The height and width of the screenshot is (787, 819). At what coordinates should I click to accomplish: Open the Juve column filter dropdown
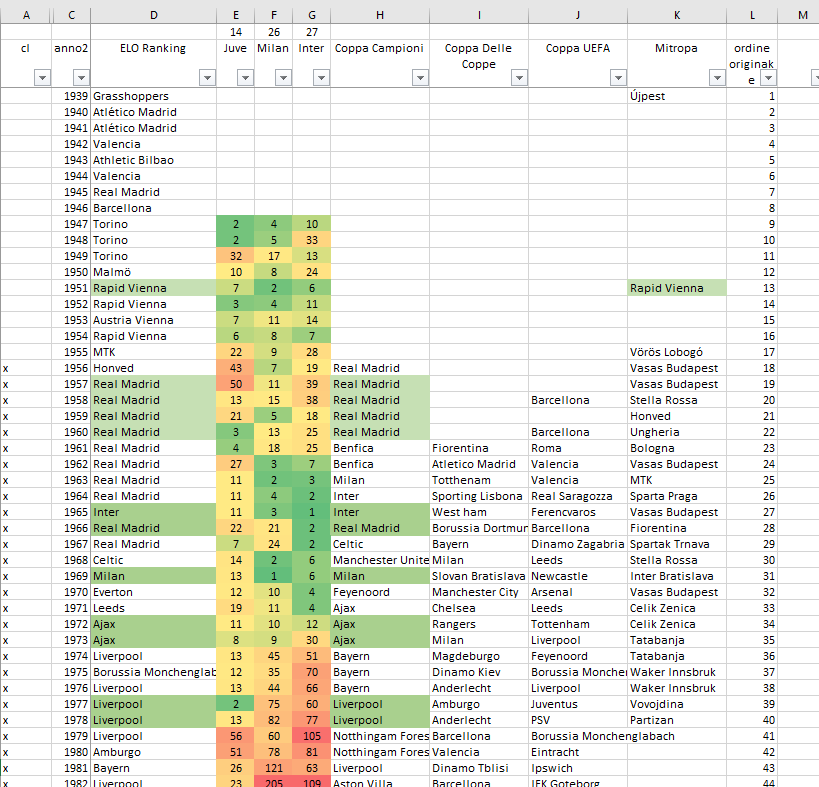tap(245, 78)
